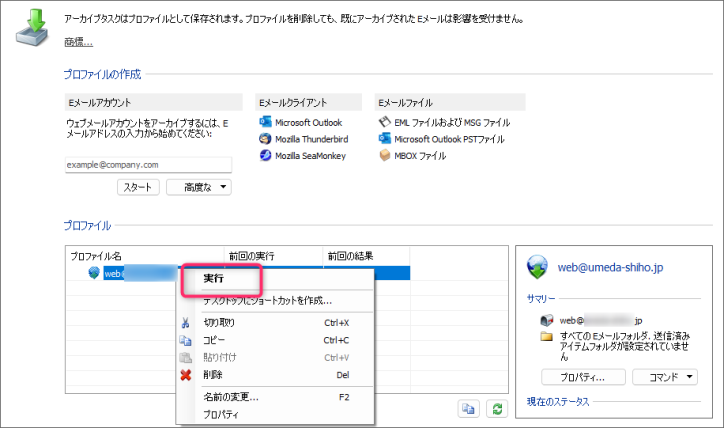Click the scissors cut icon
Viewport: 724px width, 428px height.
tap(186, 323)
